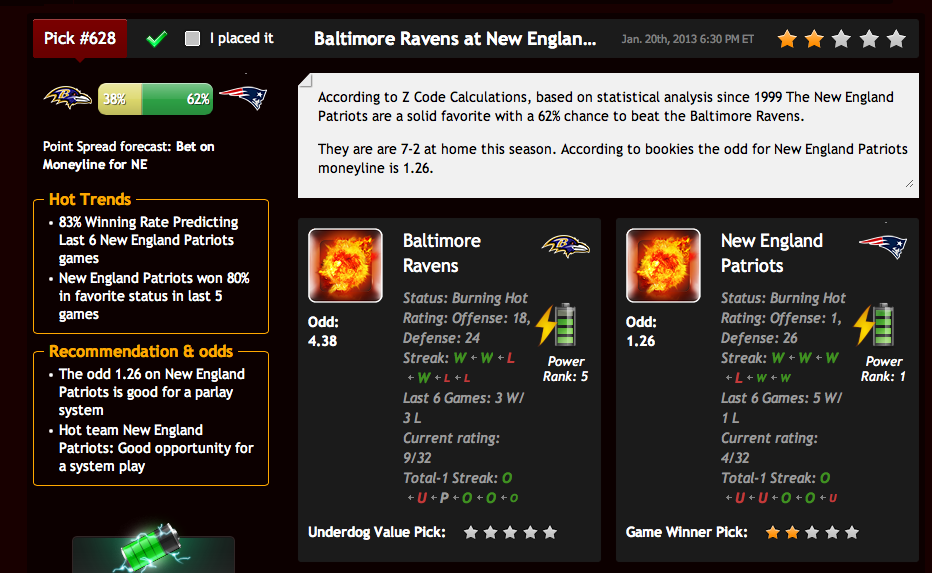Click the Baltimore Ravens team name heading

tap(442, 253)
